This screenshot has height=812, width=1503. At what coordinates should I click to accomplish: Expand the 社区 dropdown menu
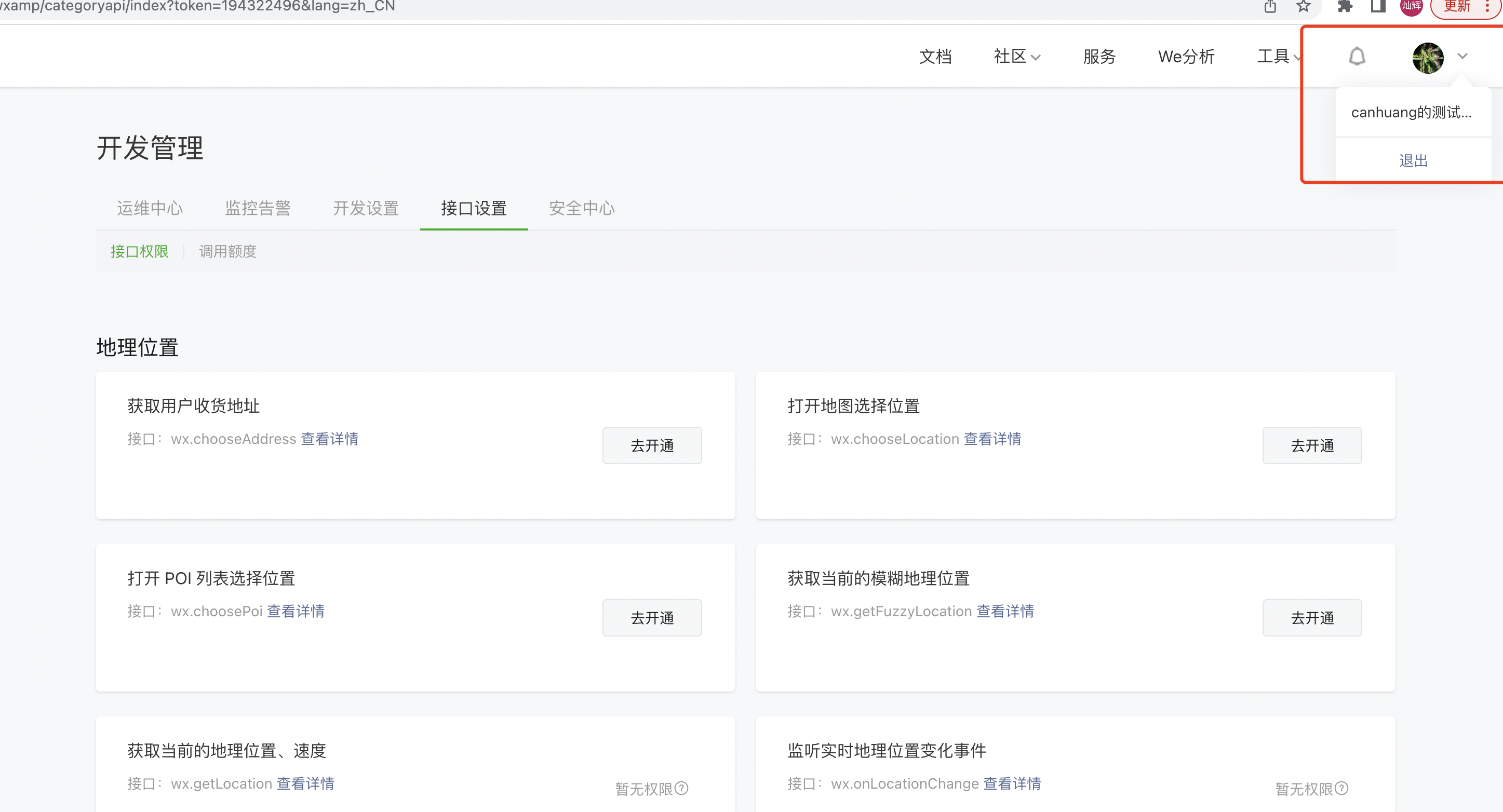pyautogui.click(x=1017, y=57)
